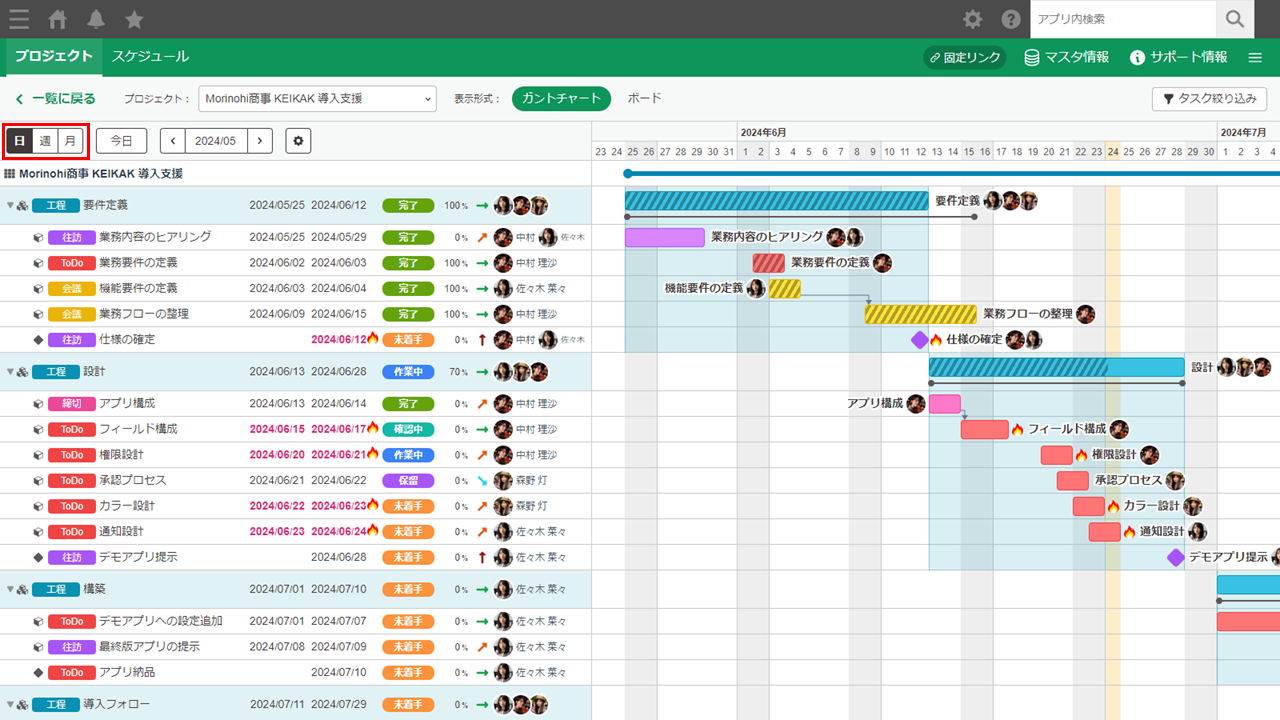Viewport: 1280px width, 720px height.
Task: Open the settings gear in top bar
Action: coord(972,19)
